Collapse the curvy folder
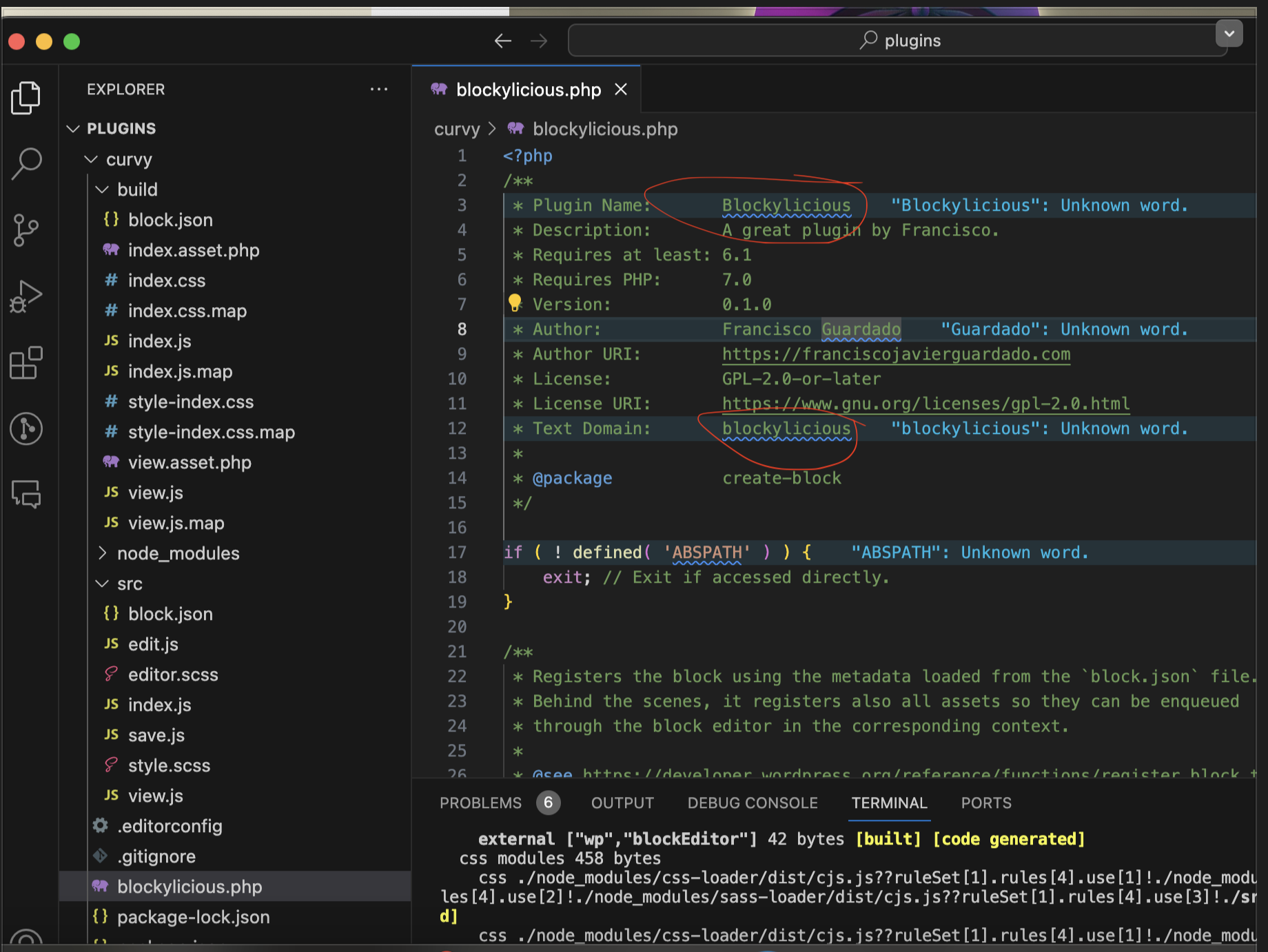Viewport: 1268px width, 952px height. point(90,159)
